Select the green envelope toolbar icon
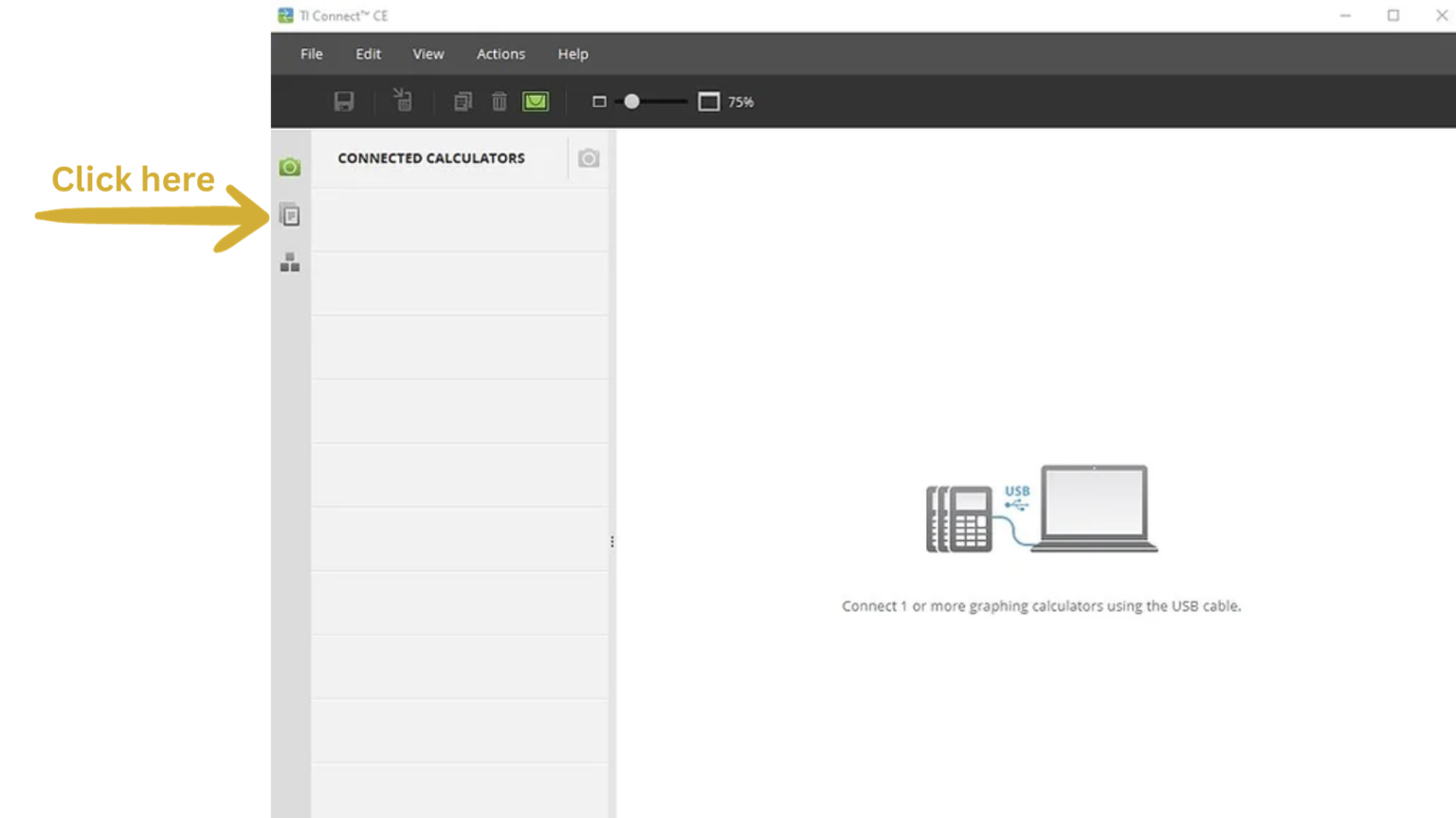This screenshot has height=818, width=1456. tap(535, 100)
